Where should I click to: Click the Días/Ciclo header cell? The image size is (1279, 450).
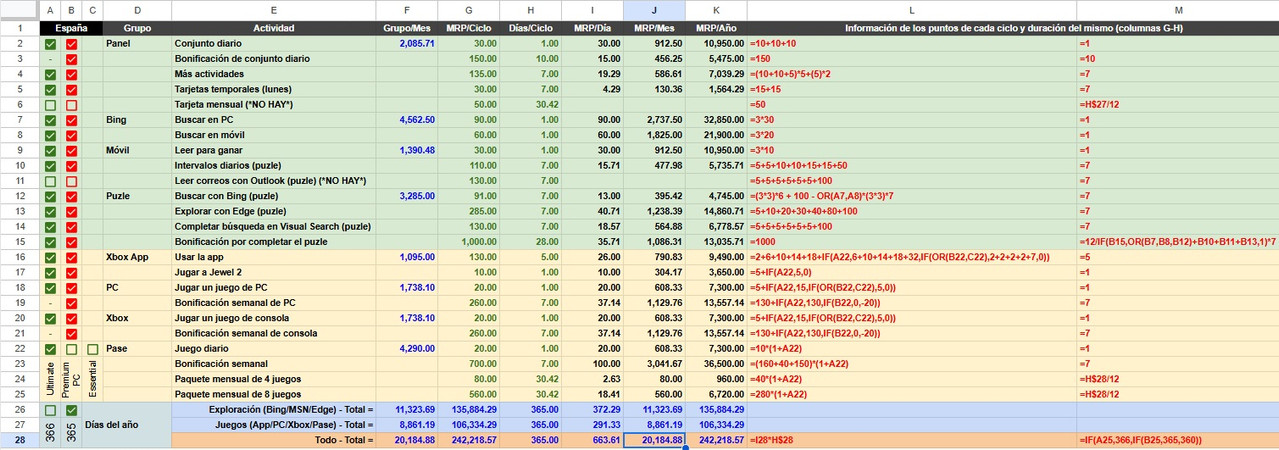pos(530,29)
